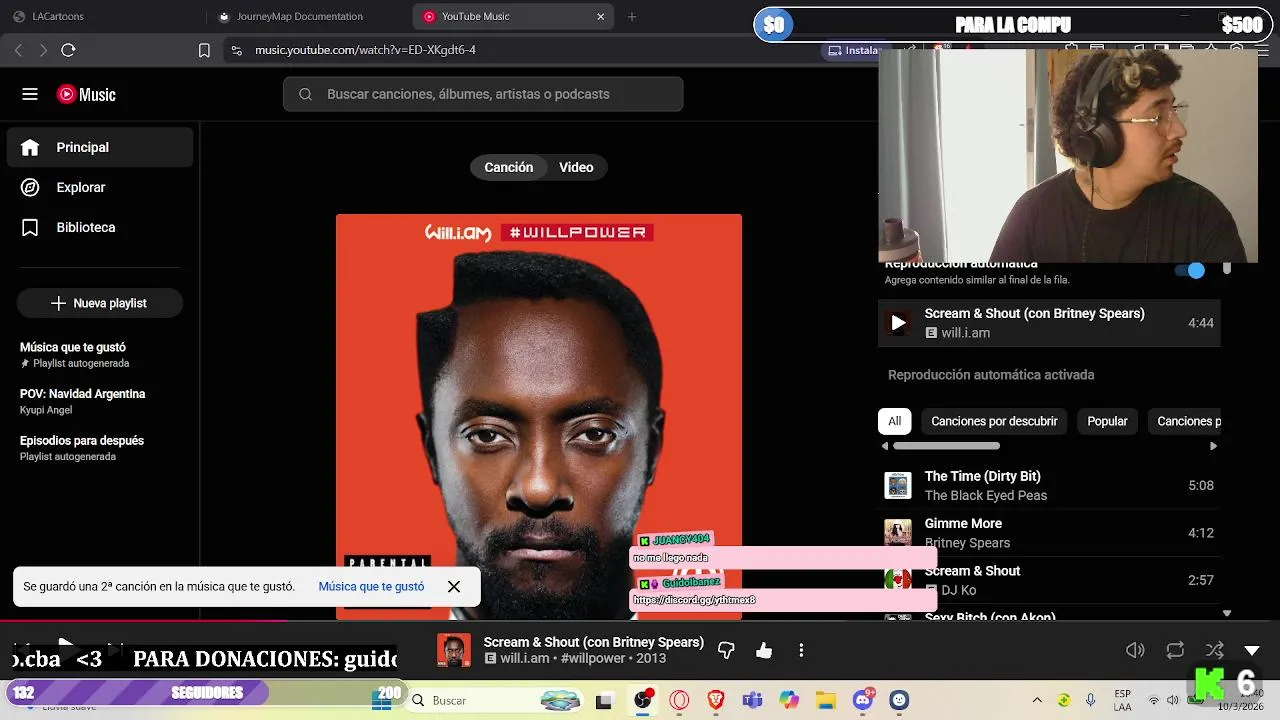
Task: Dismiss the saved-song notification
Action: pos(454,587)
